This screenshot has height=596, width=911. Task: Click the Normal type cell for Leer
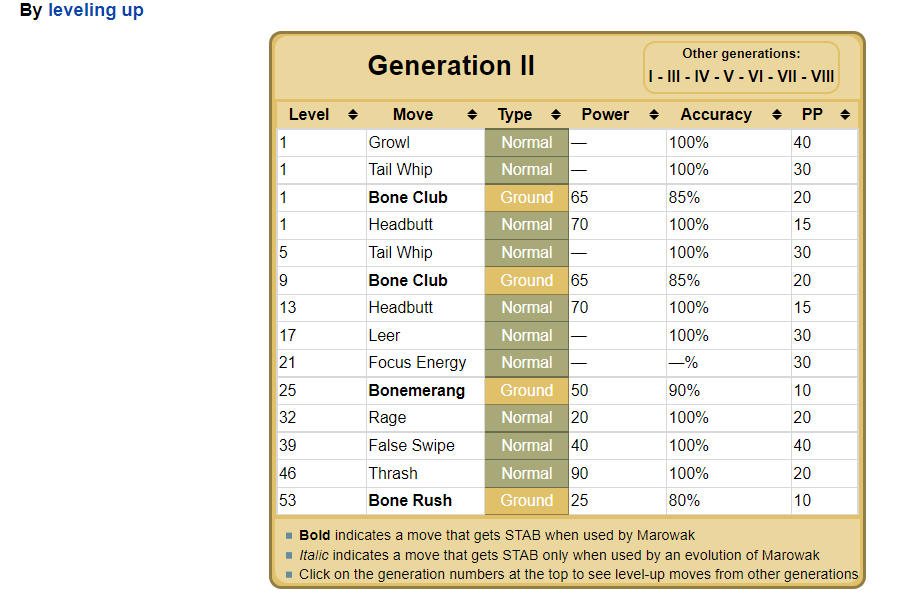[526, 335]
